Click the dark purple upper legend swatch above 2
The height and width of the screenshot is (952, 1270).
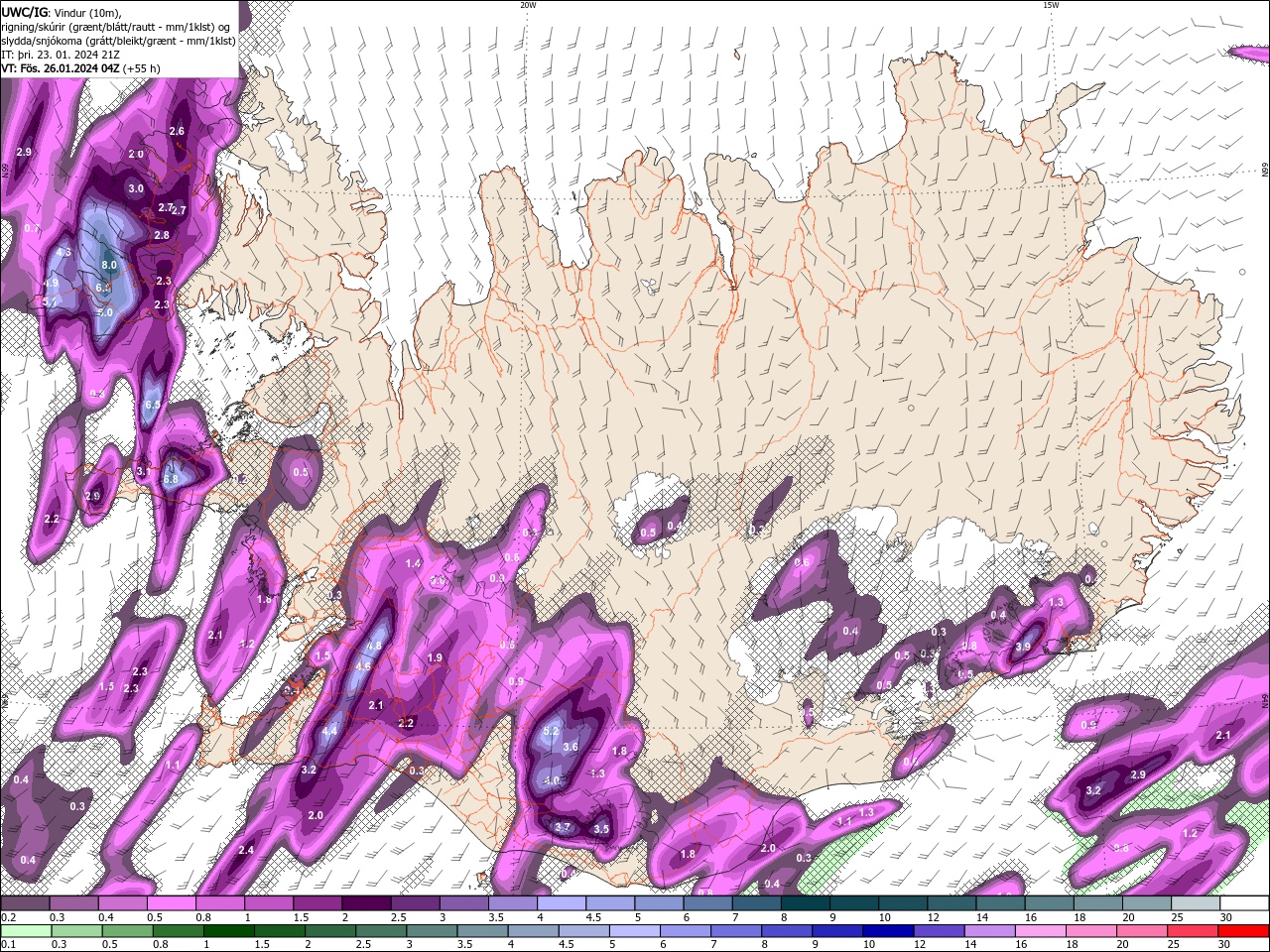(366, 903)
